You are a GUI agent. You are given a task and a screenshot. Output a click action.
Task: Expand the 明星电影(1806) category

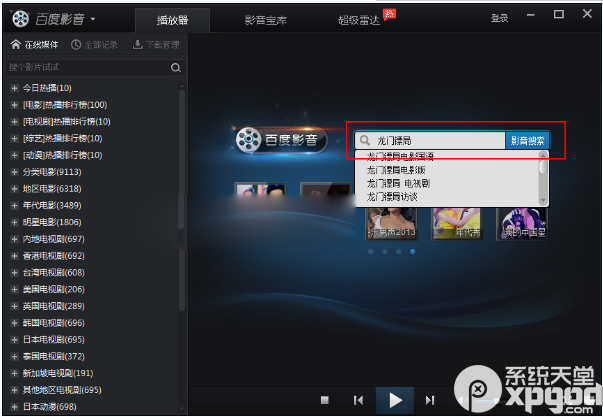pos(14,222)
